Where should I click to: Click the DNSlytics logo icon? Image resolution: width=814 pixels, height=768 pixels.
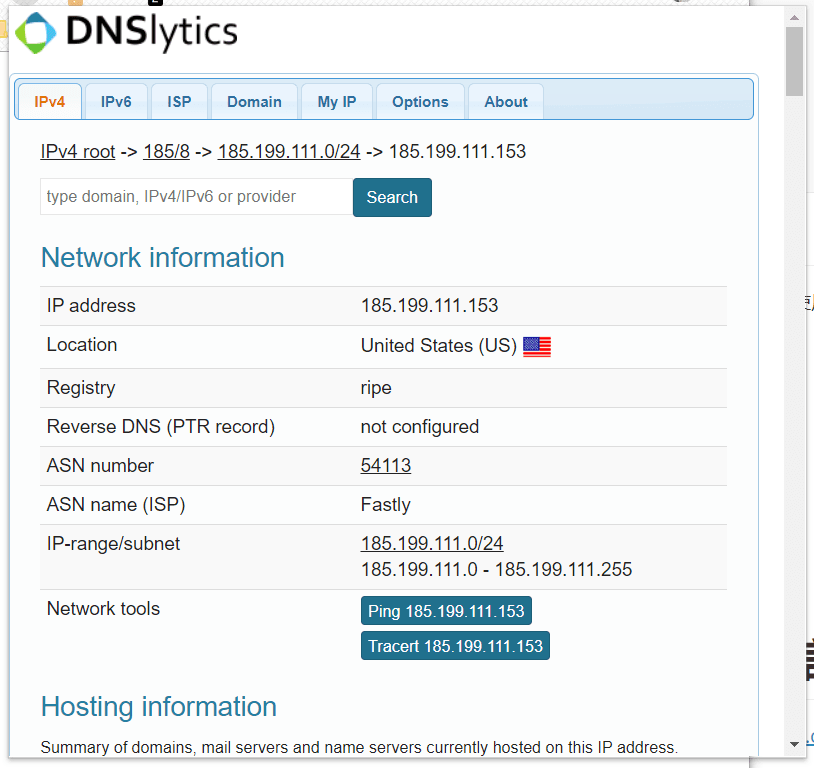tap(36, 34)
